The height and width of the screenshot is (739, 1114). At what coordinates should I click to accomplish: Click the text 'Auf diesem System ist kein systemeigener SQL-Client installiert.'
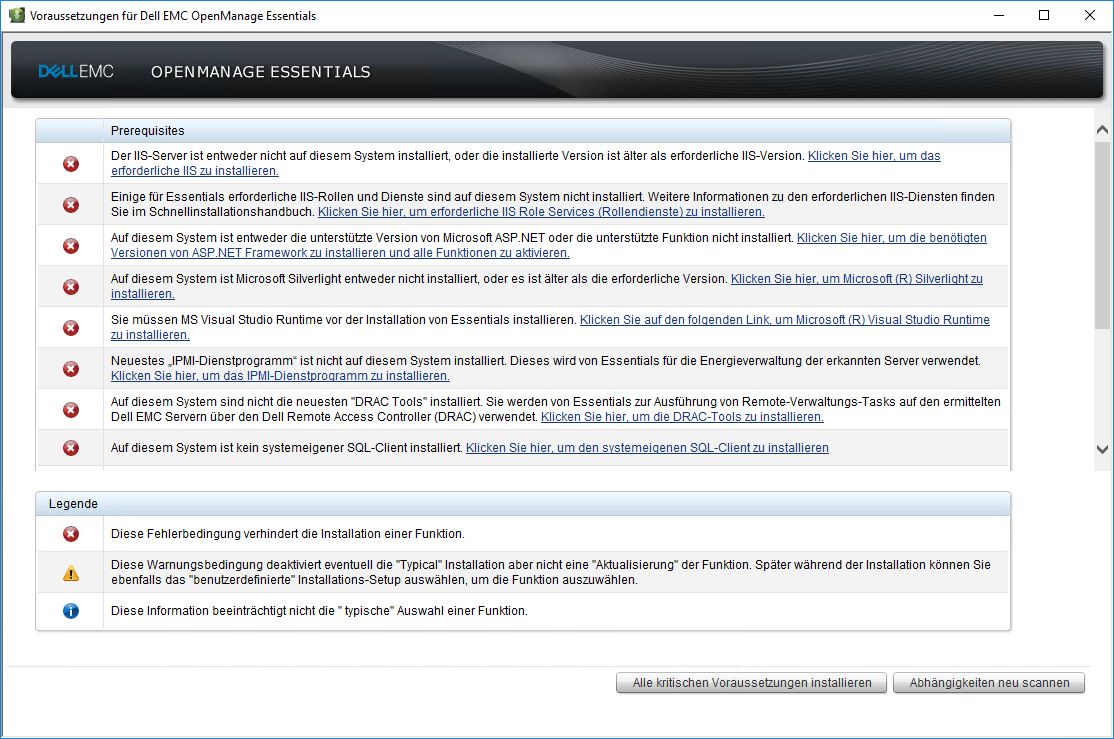click(x=286, y=448)
